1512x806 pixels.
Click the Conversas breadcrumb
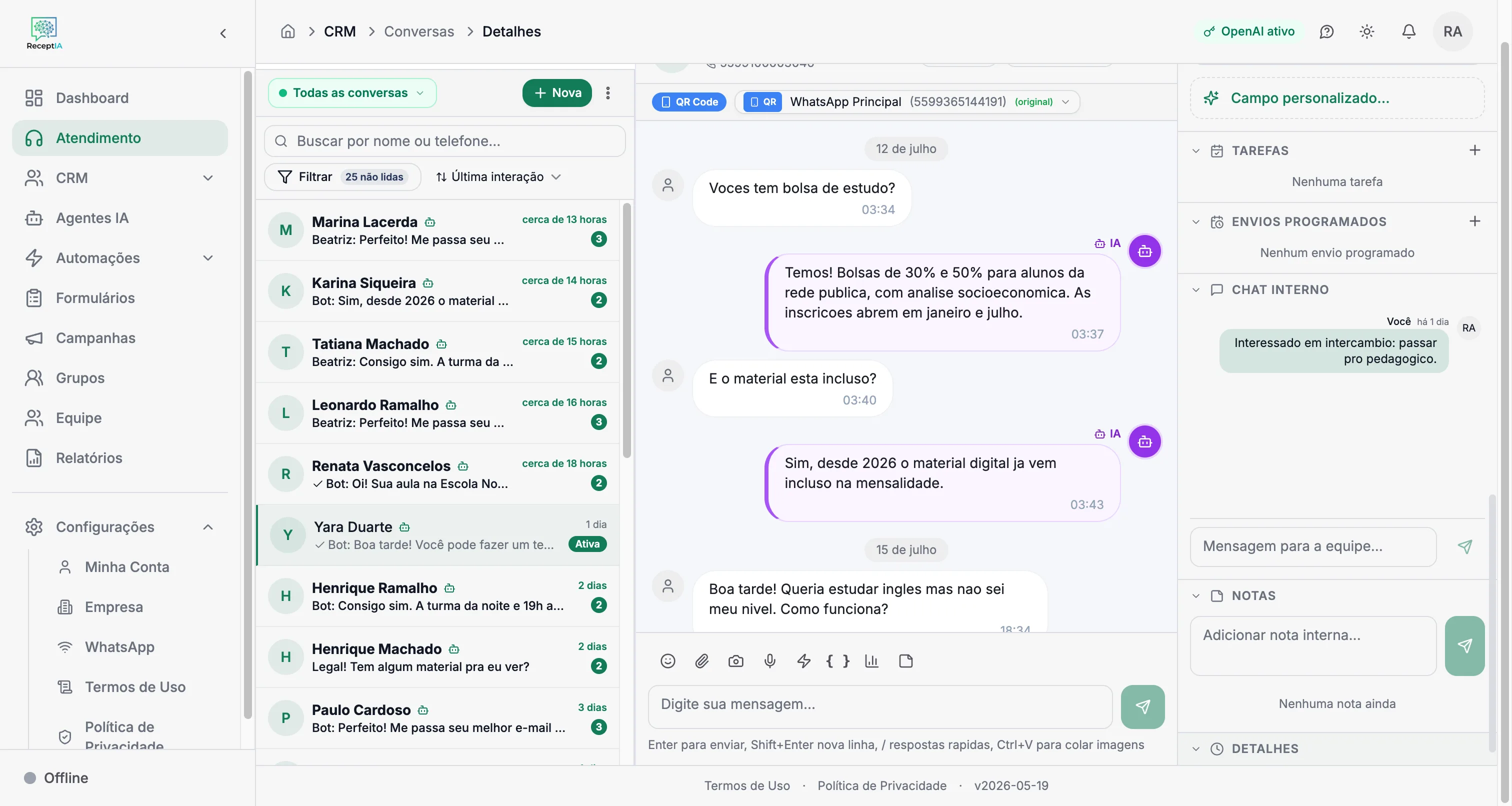click(419, 31)
